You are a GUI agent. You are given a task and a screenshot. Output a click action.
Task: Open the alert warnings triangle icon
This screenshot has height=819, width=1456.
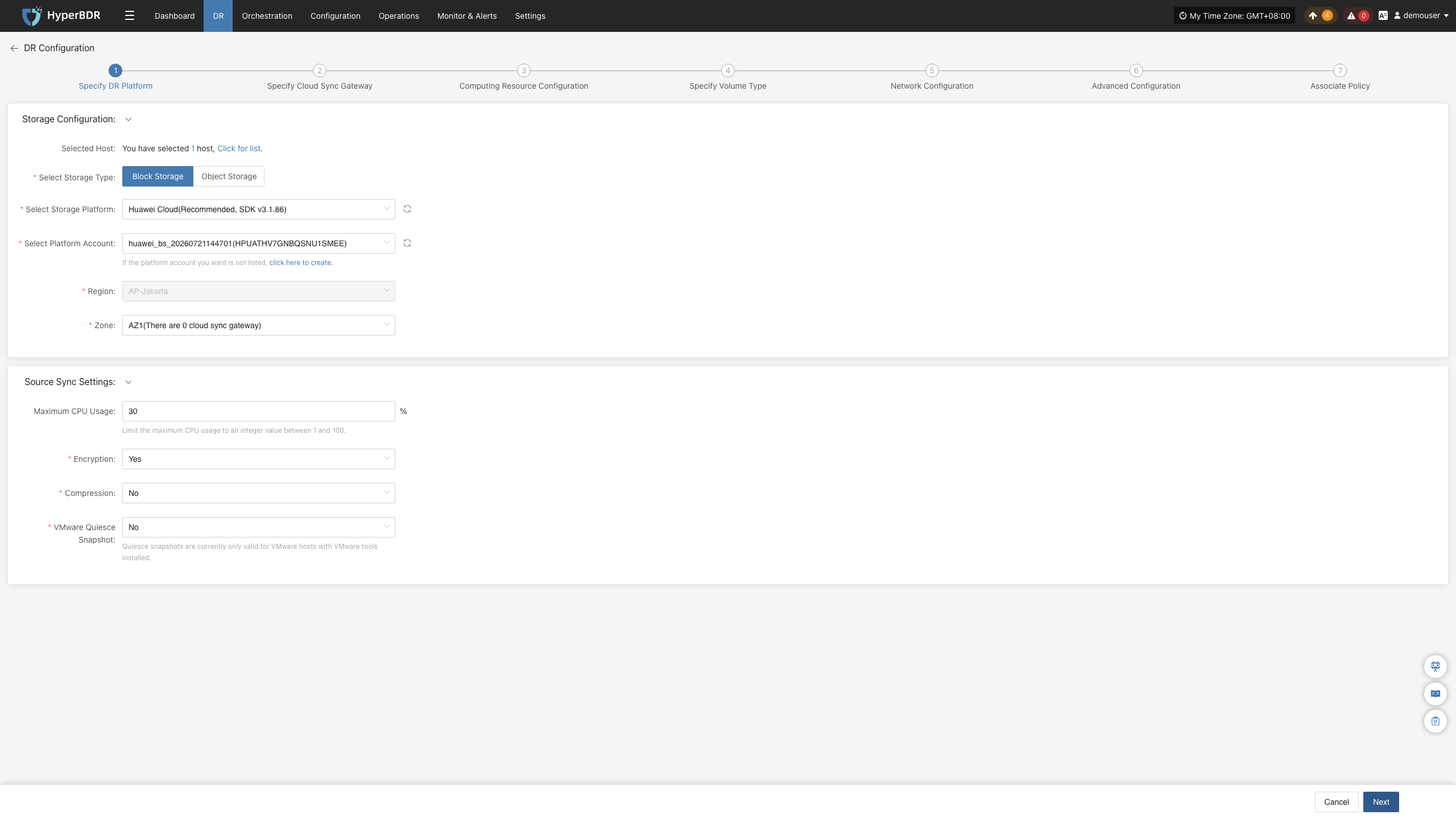pos(1351,16)
